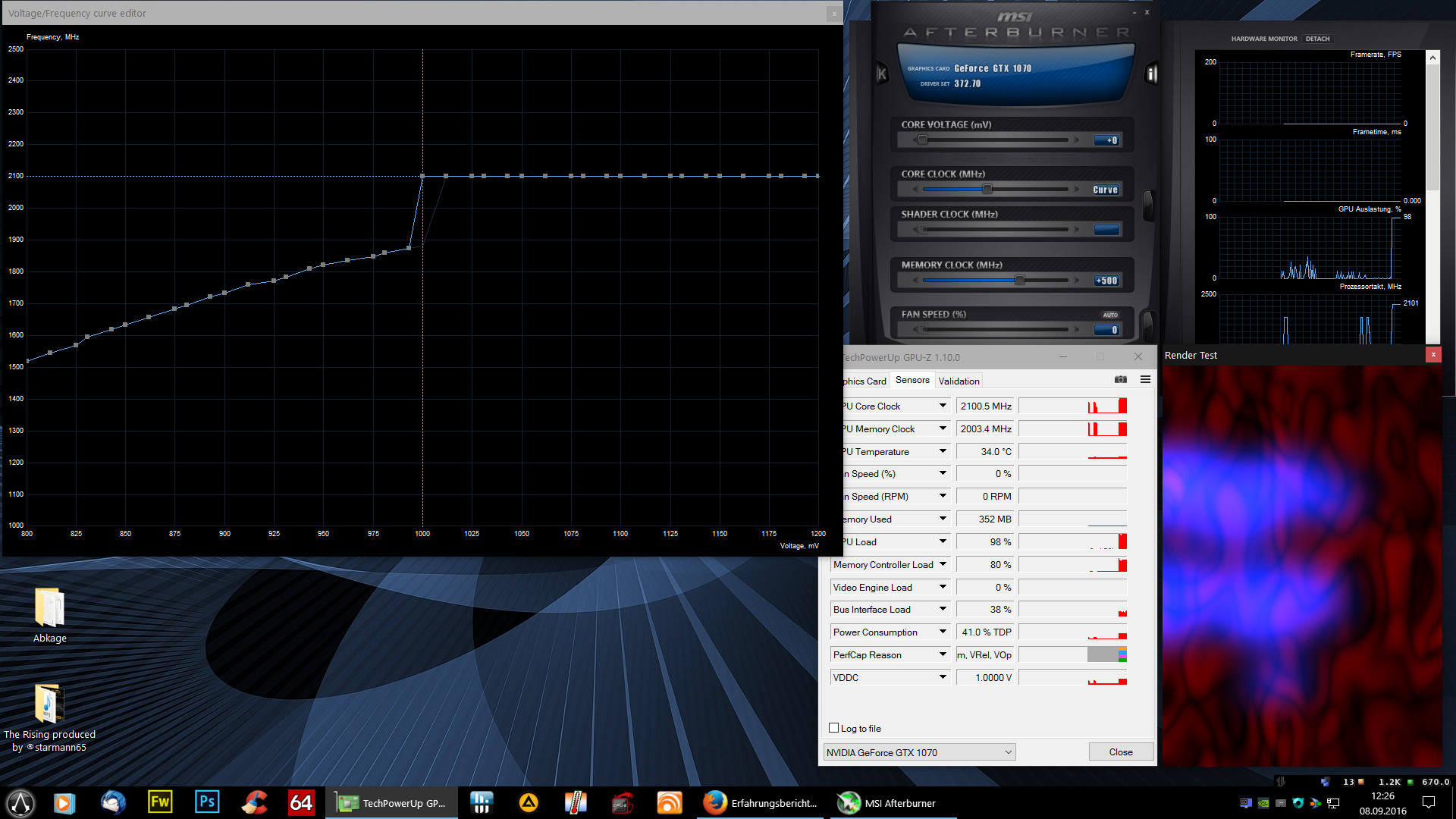Click DETACH on the hardware monitor
The height and width of the screenshot is (819, 1456).
(1317, 39)
